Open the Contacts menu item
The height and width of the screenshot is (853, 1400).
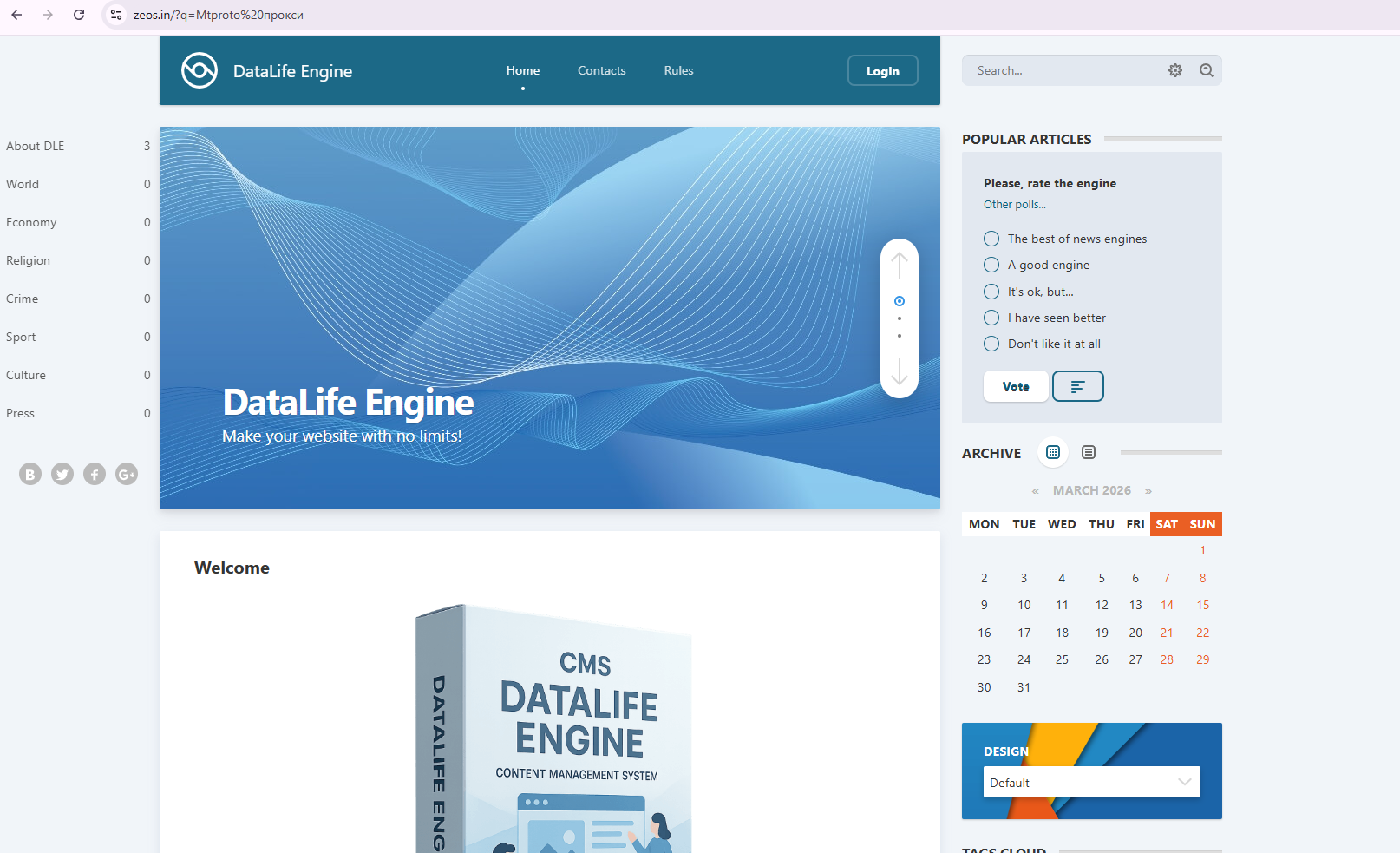pos(602,70)
